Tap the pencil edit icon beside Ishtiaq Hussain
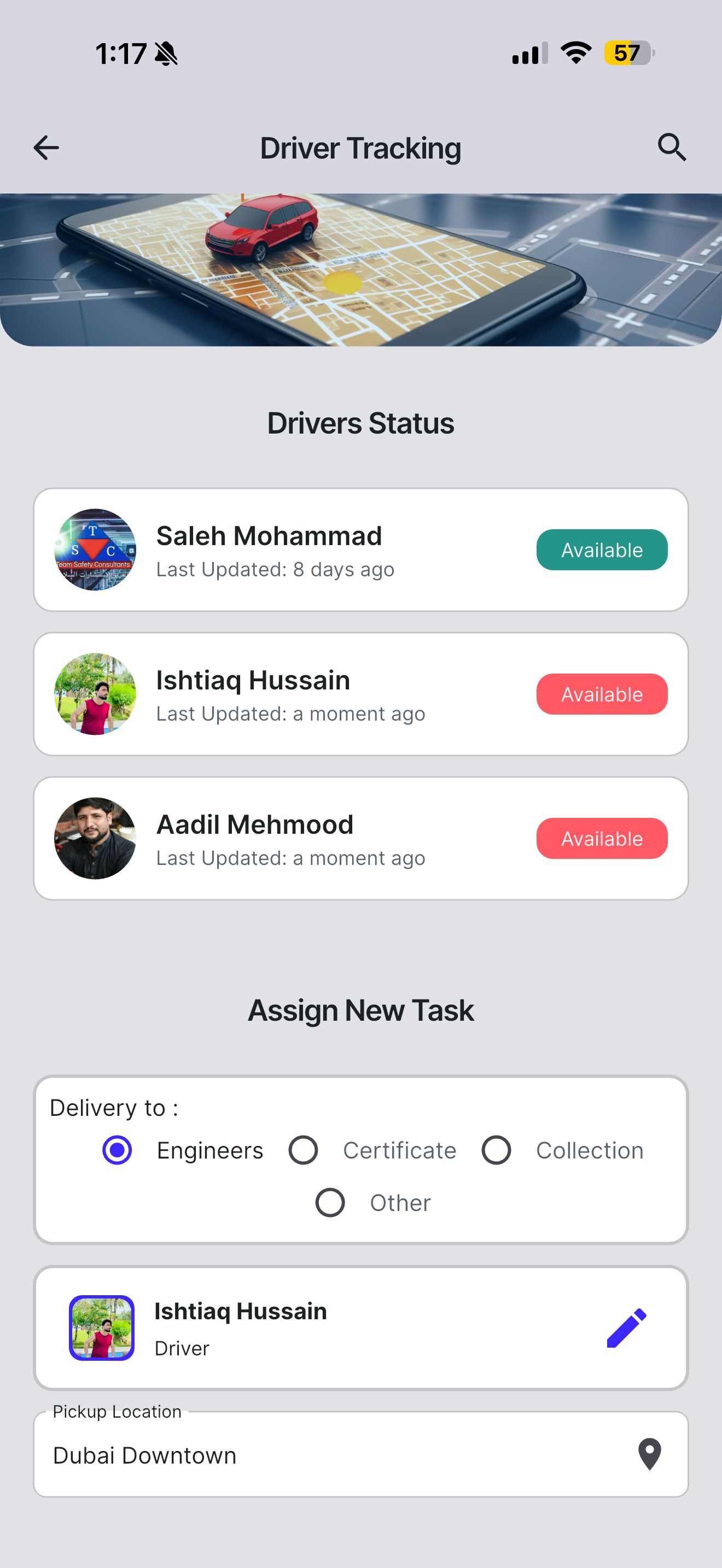Image resolution: width=722 pixels, height=1568 pixels. pos(626,1327)
